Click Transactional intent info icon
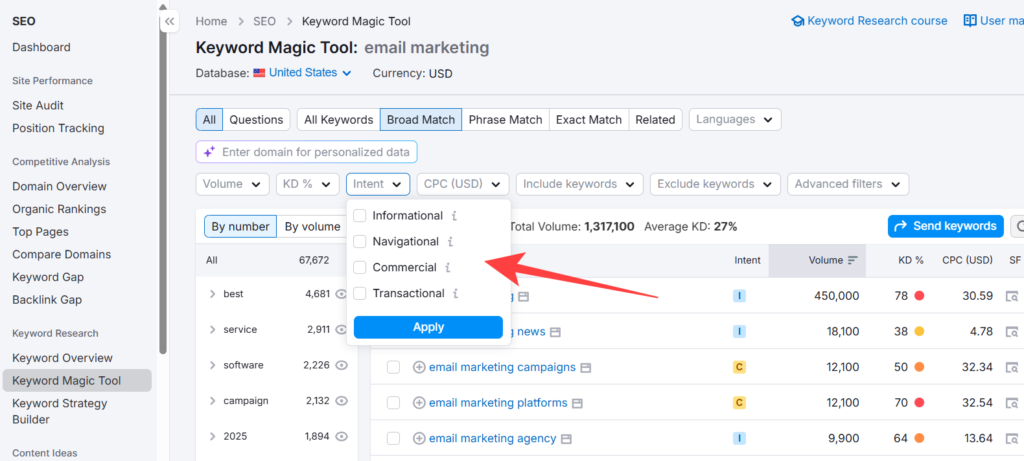 pyautogui.click(x=455, y=294)
